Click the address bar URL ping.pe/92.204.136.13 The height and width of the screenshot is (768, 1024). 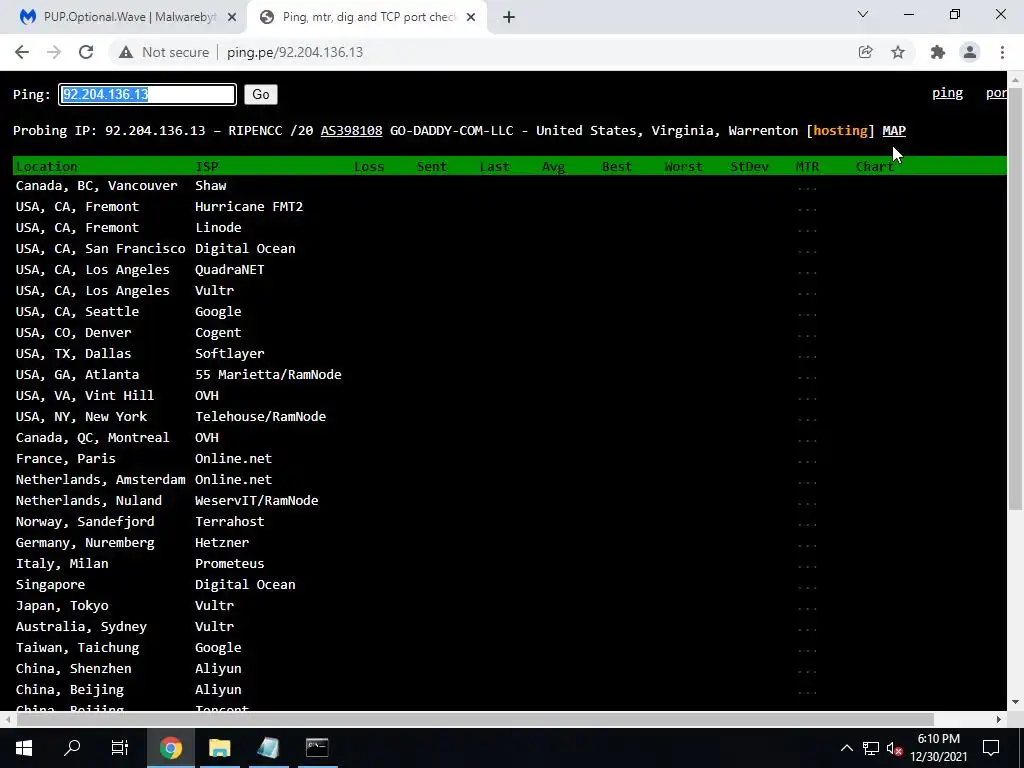pos(295,52)
